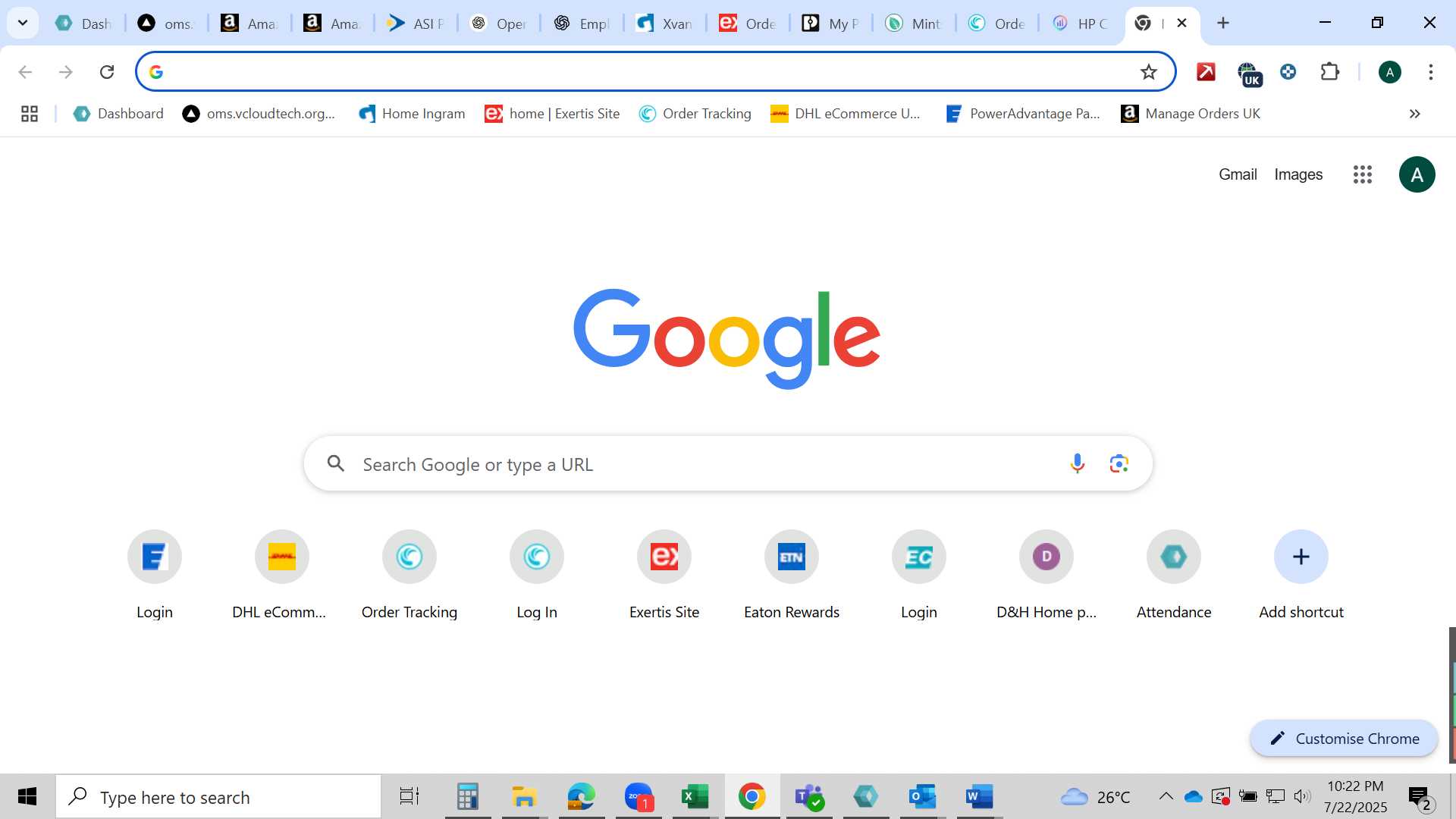Viewport: 1456px width, 819px height.
Task: Open the Eaton Rewards shortcut tile
Action: (792, 575)
